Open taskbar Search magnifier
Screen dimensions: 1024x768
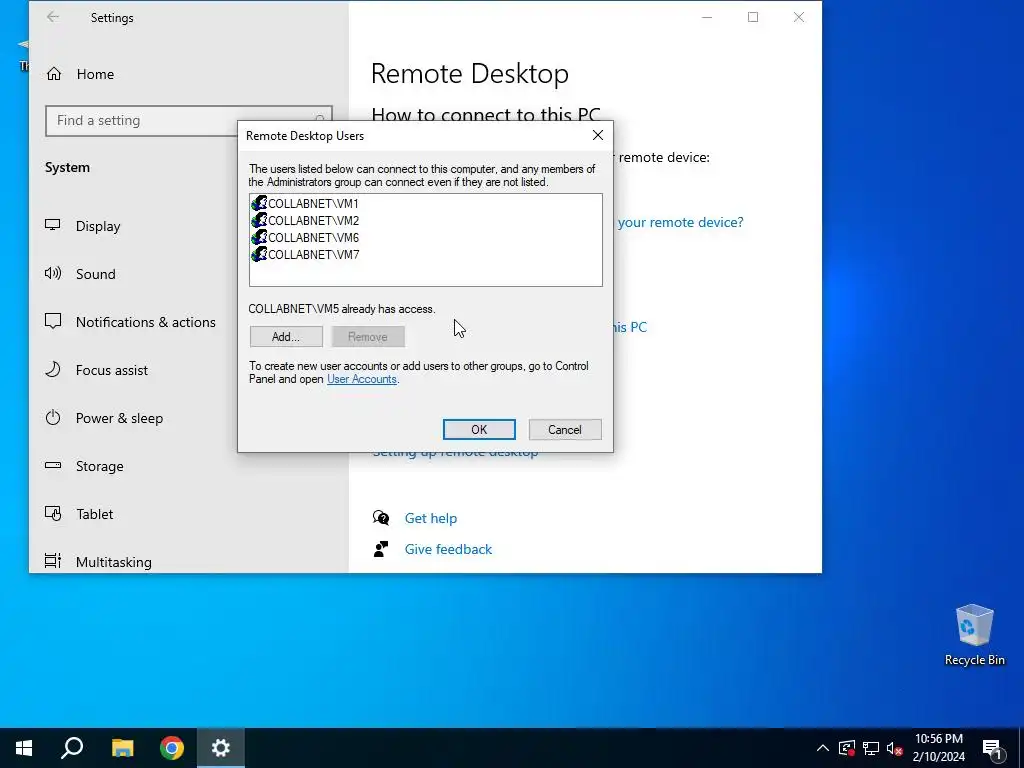click(x=72, y=748)
